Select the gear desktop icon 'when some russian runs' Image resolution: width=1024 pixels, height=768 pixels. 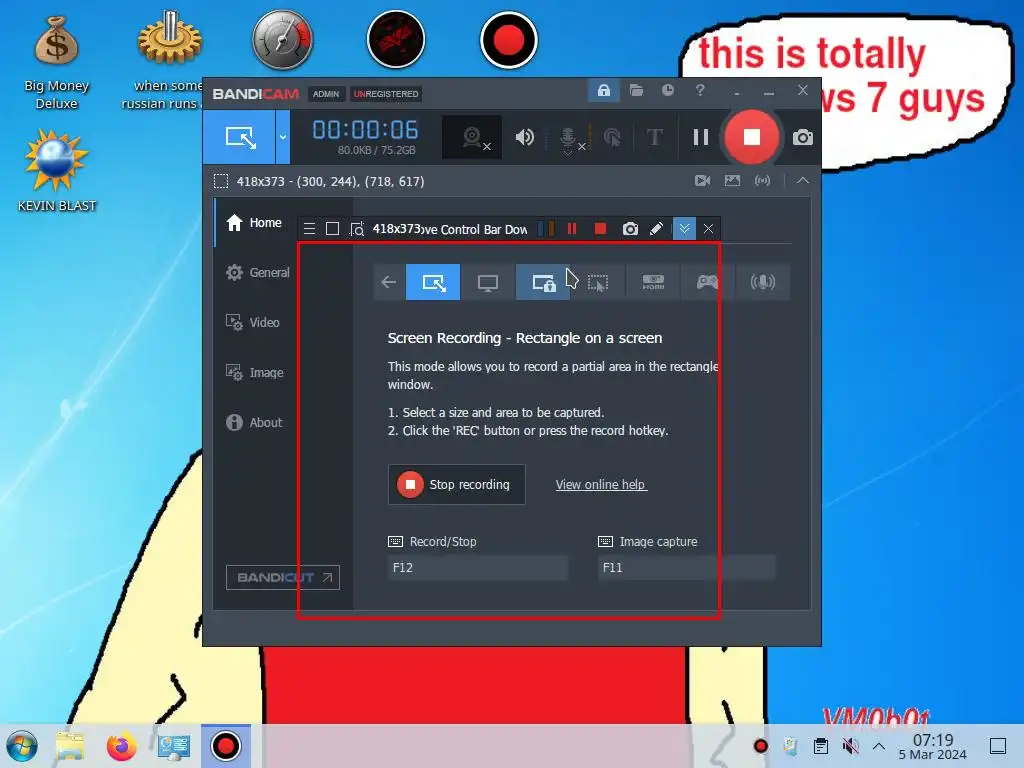[x=169, y=61]
